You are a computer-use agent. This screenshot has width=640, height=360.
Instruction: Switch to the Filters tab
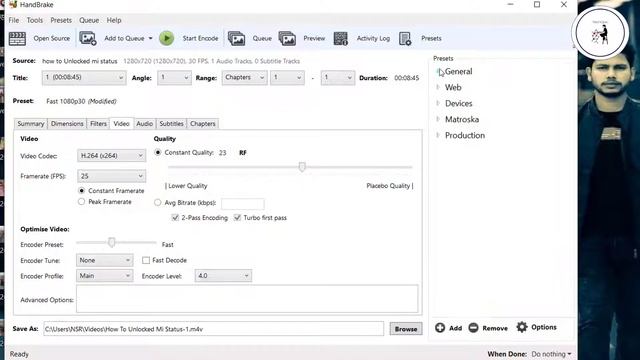point(98,124)
